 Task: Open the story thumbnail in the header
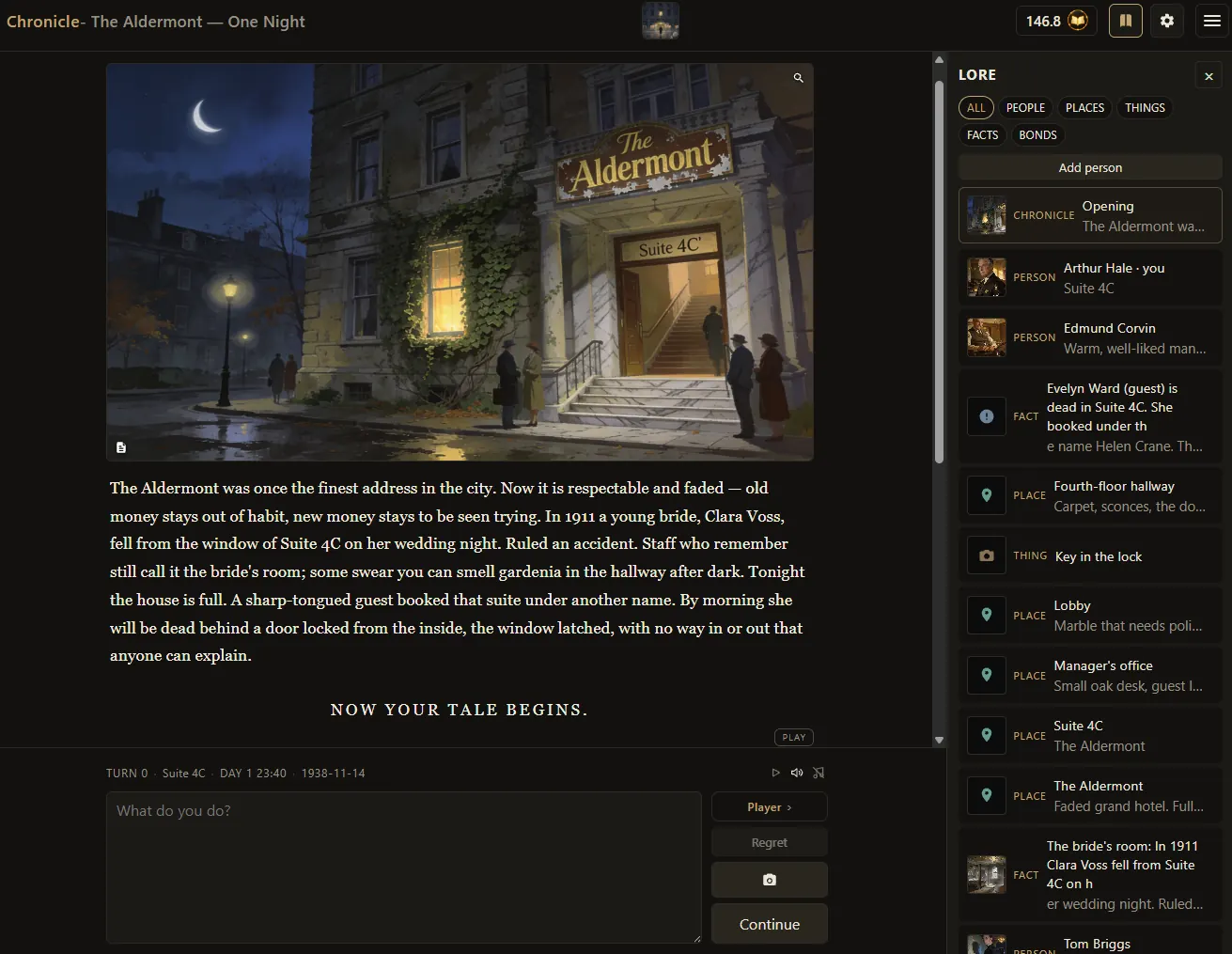point(661,21)
